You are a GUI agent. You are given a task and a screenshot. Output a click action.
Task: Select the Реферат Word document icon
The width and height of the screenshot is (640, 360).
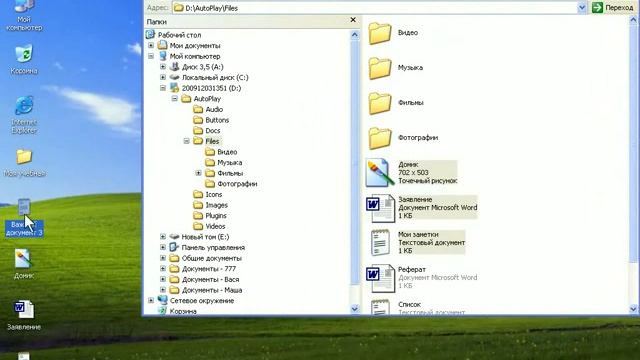click(380, 278)
